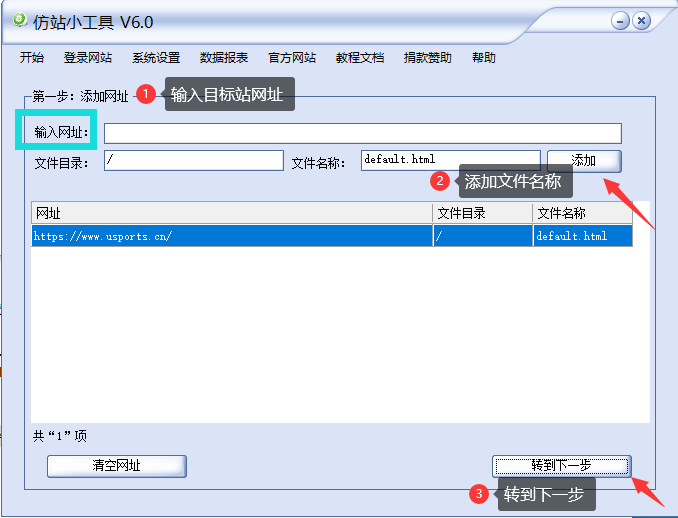Click the 文件名称 field with default.html
Screen dimensions: 678x518
pos(451,160)
